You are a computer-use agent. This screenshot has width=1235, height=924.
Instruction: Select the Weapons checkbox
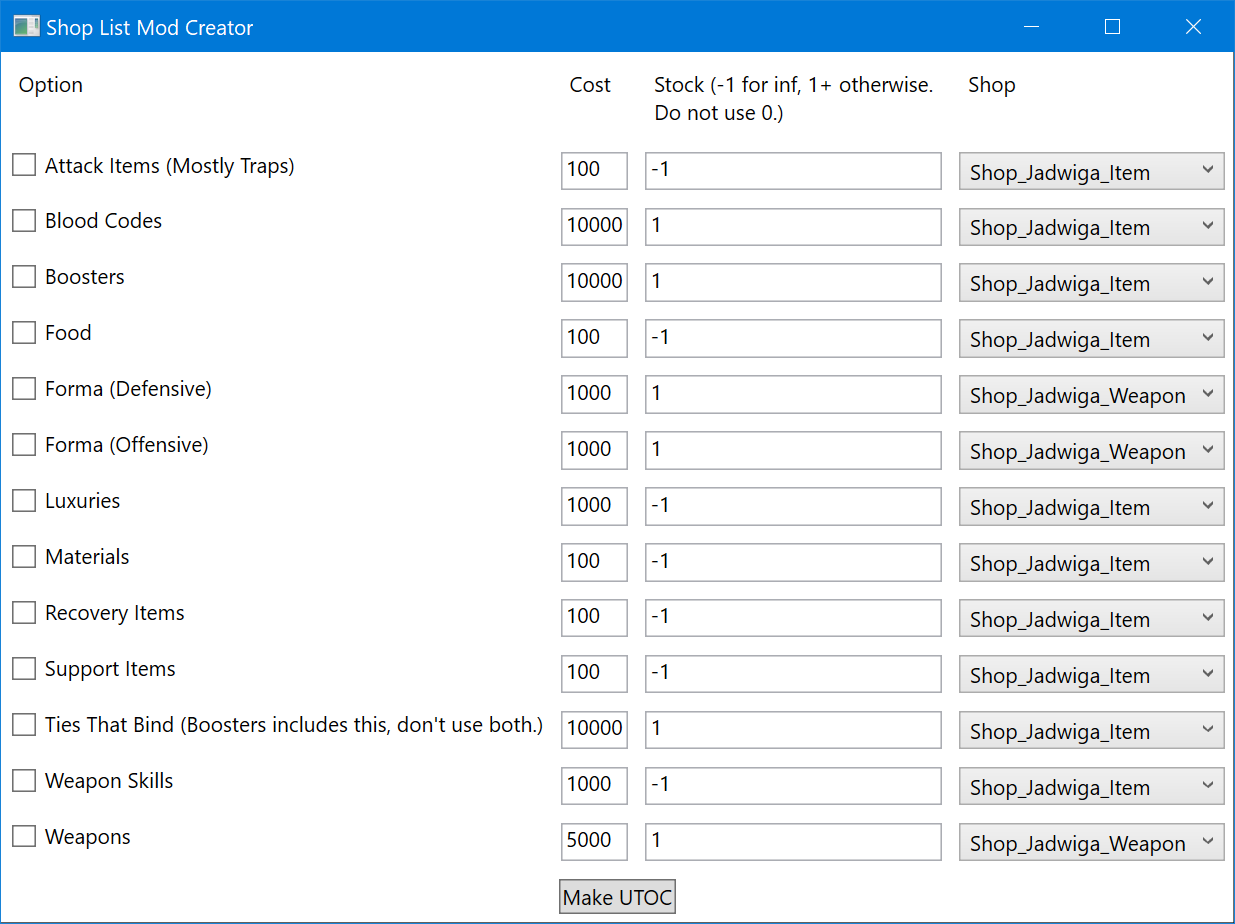(x=24, y=837)
